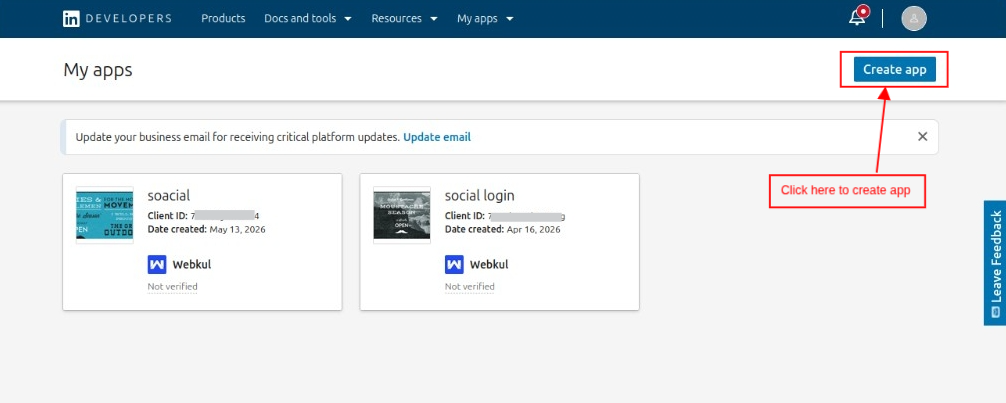This screenshot has width=1006, height=403.
Task: Click Not verified under social login app
Action: (x=470, y=286)
